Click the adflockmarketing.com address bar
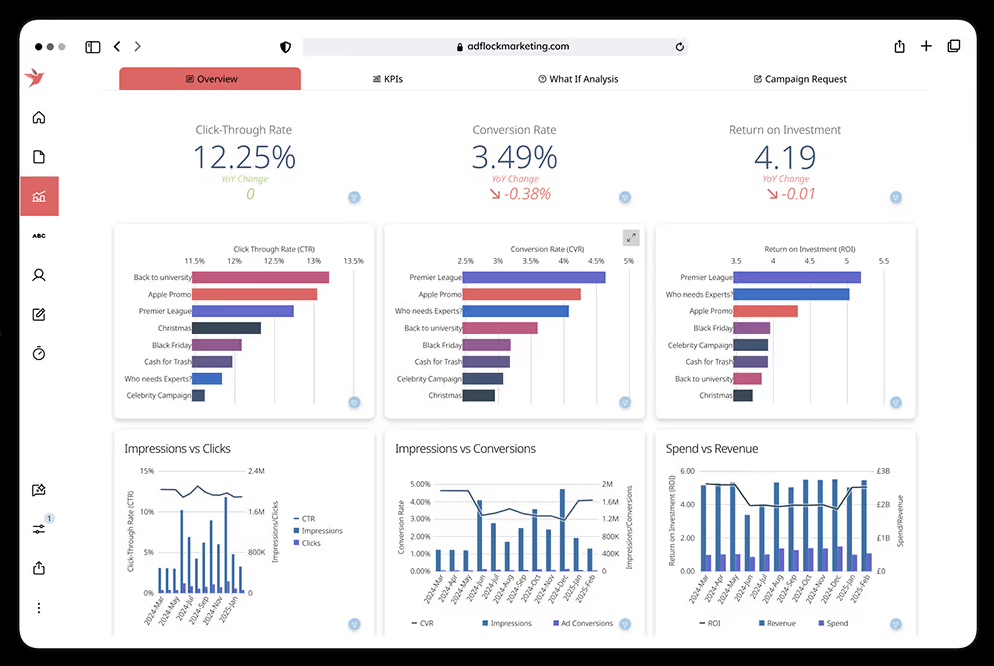The height and width of the screenshot is (666, 994). coord(495,46)
